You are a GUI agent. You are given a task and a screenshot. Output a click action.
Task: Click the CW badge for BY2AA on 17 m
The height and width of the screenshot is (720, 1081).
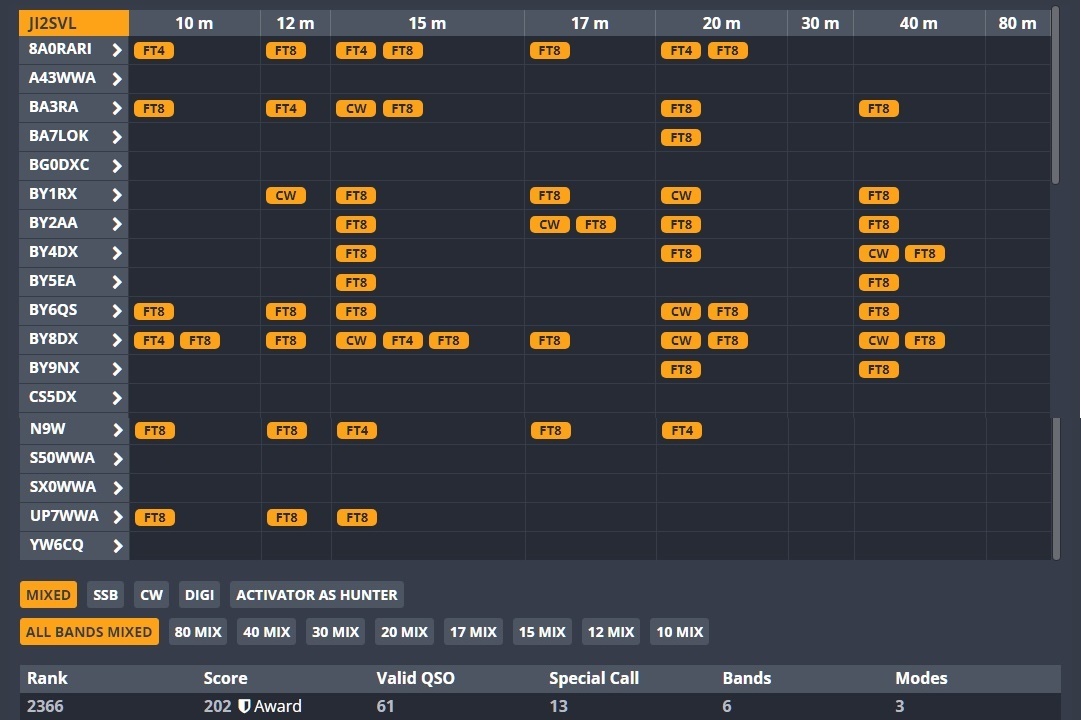coord(550,225)
